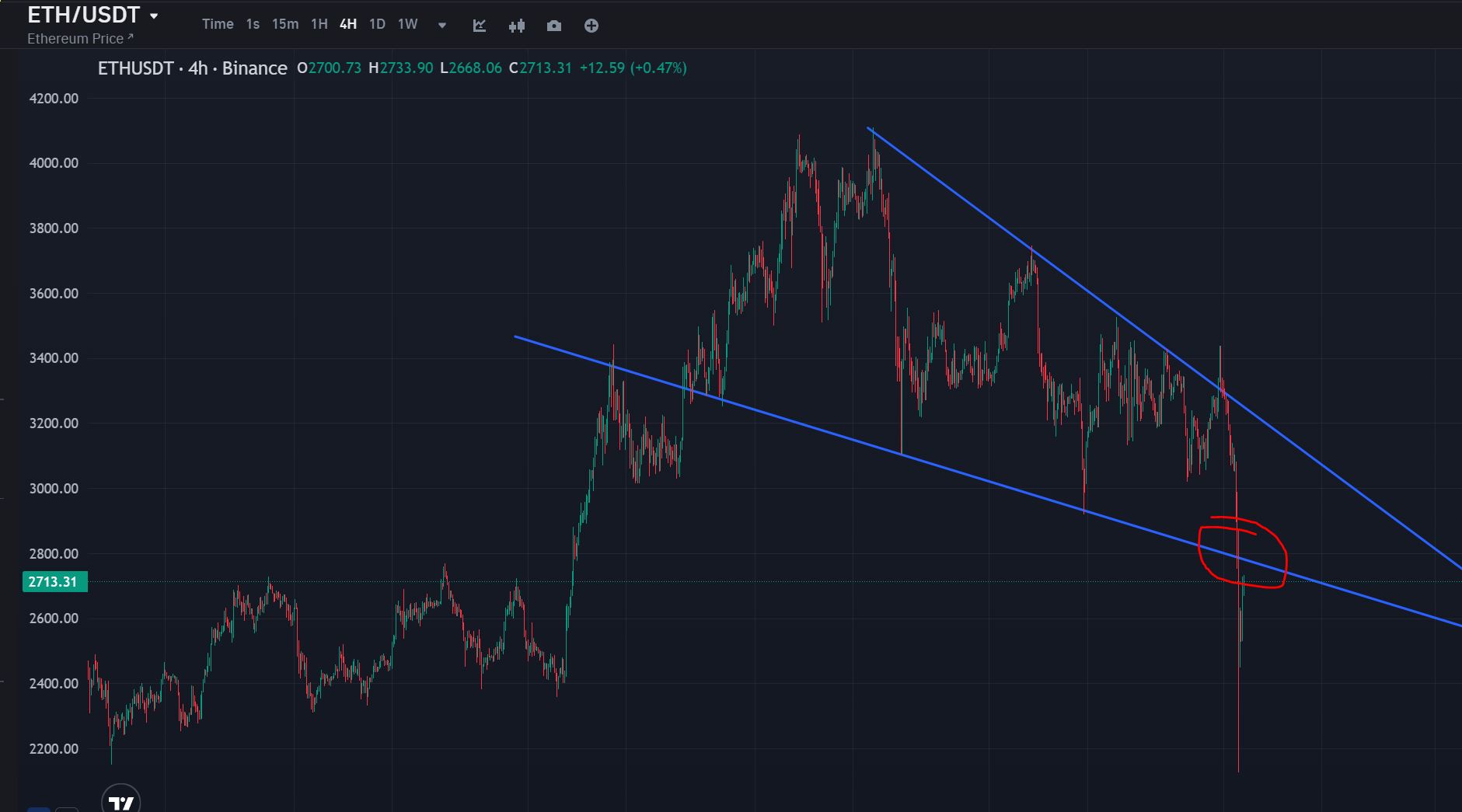The width and height of the screenshot is (1462, 812).
Task: Expand the more timeframes dropdown arrow
Action: coord(442,26)
